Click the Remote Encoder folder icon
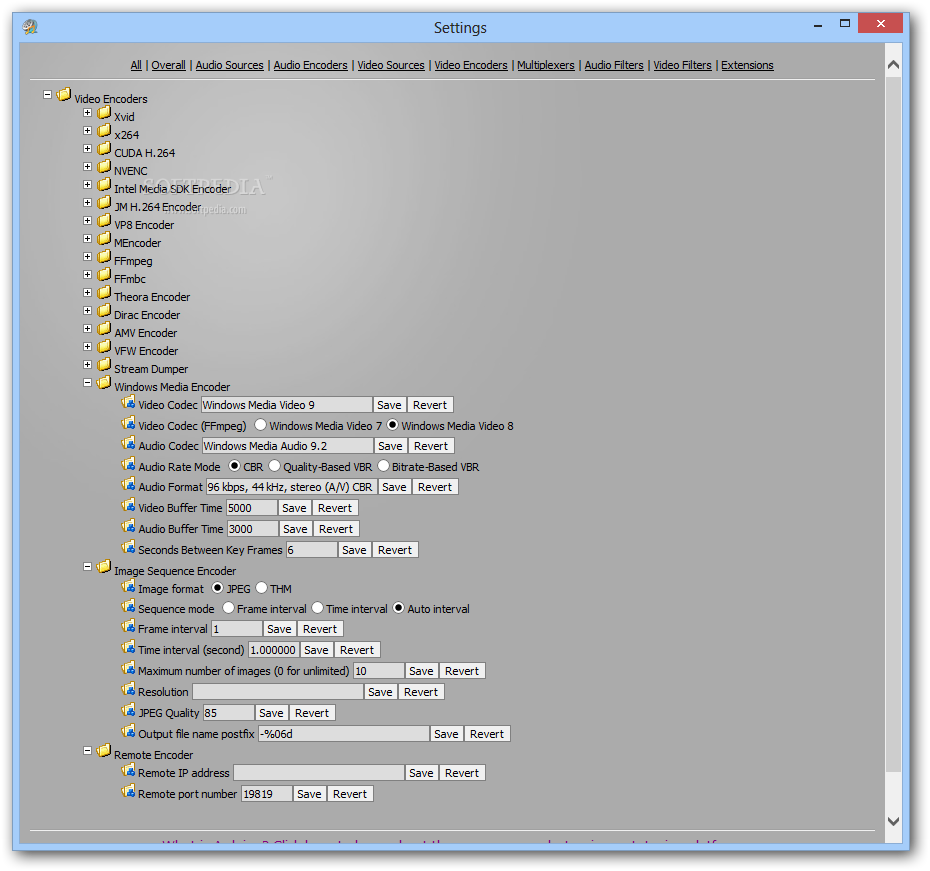 coord(104,751)
